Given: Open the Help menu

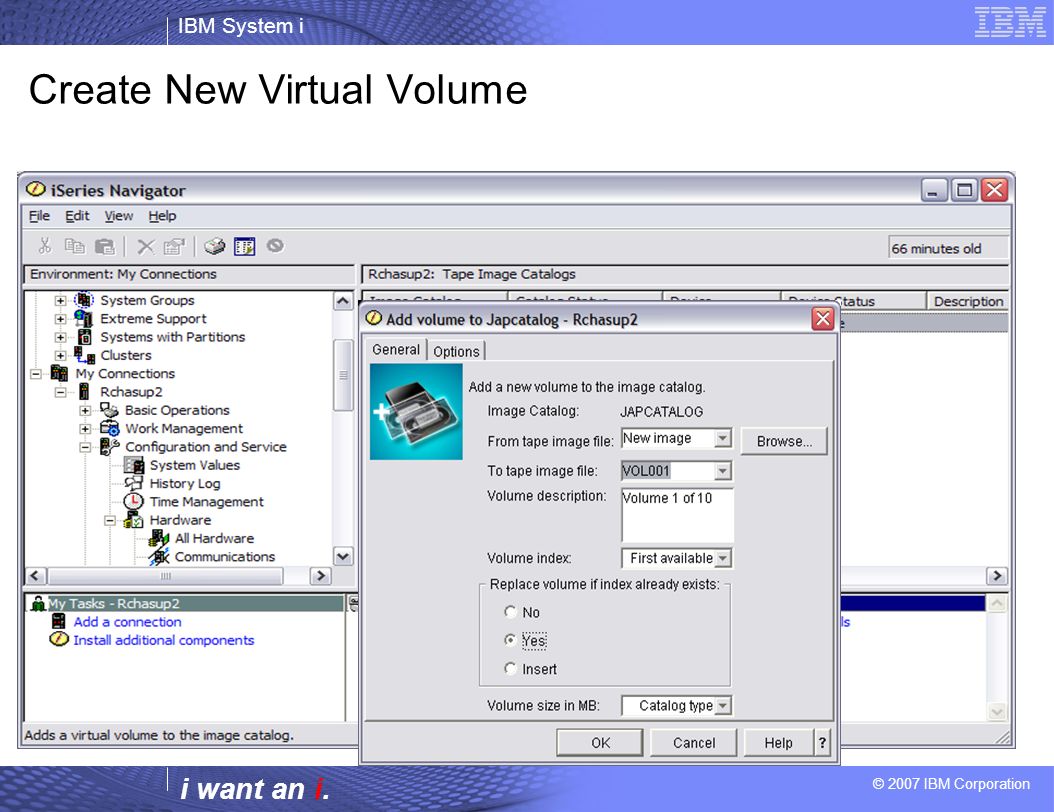Looking at the screenshot, I should (x=162, y=216).
